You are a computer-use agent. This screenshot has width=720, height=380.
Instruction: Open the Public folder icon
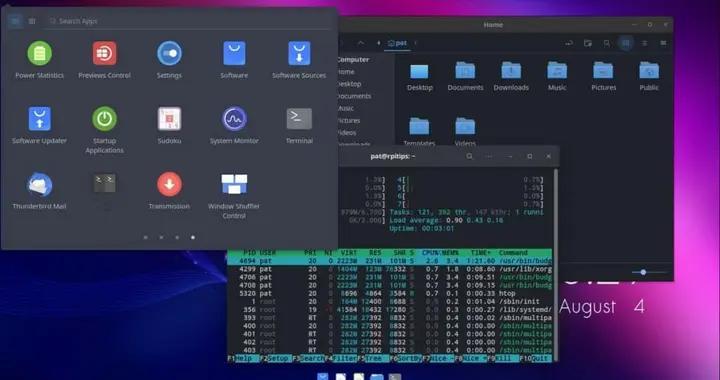point(649,77)
